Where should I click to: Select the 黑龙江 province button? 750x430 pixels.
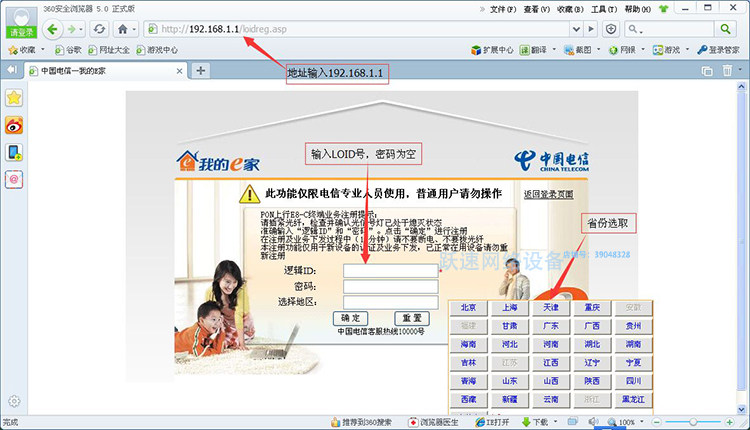pyautogui.click(x=633, y=399)
